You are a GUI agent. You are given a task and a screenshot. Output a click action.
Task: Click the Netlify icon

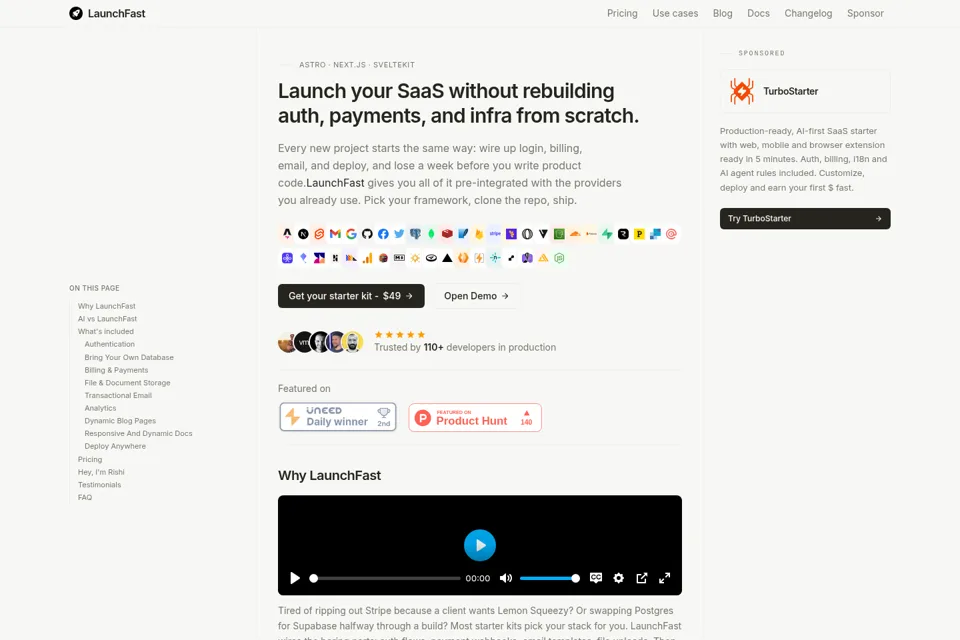pos(495,258)
